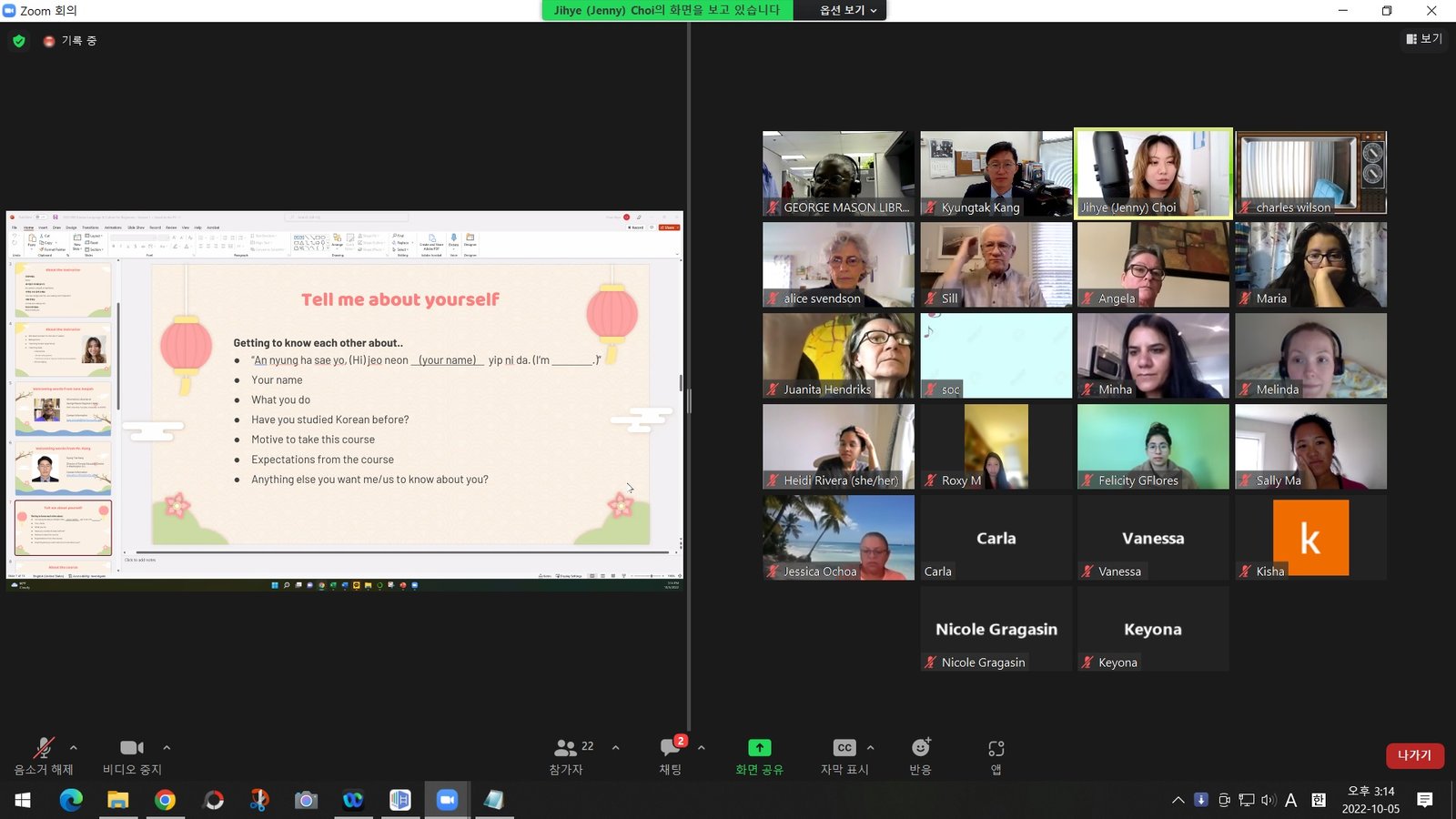Click the green share screen icon
The image size is (1456, 819).
(x=759, y=748)
